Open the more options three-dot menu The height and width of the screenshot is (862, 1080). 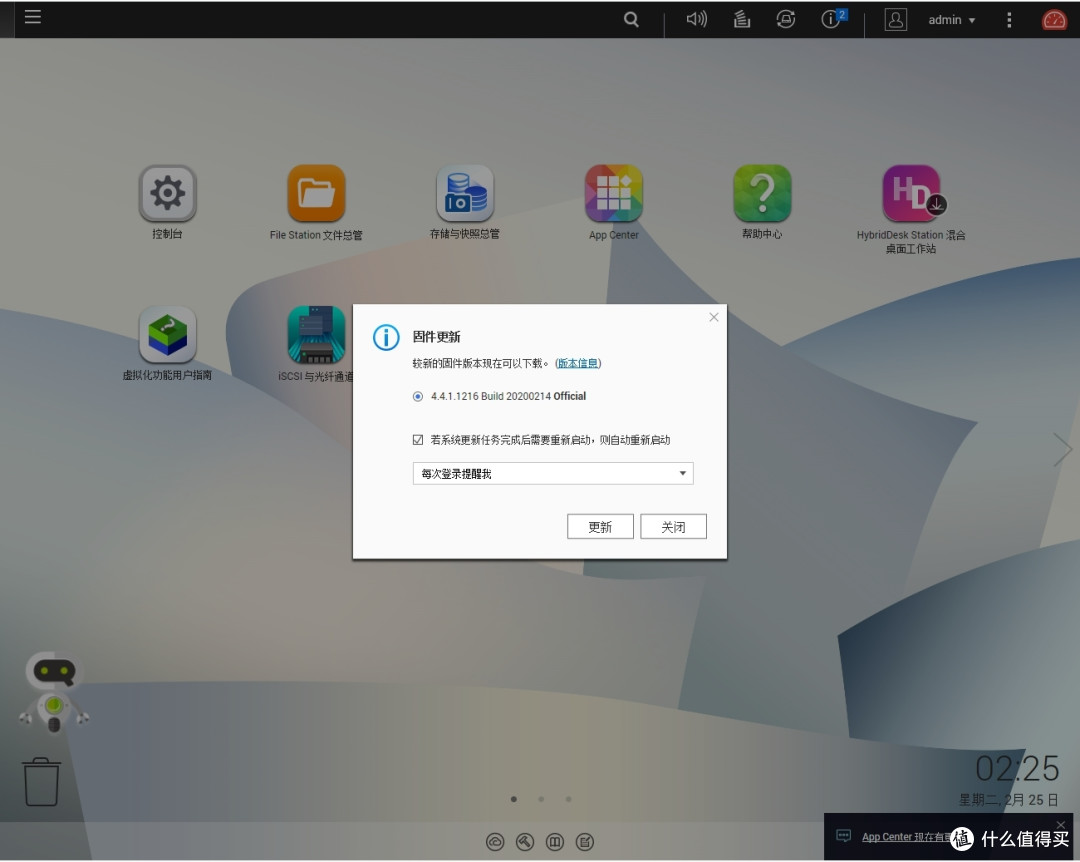click(1009, 20)
